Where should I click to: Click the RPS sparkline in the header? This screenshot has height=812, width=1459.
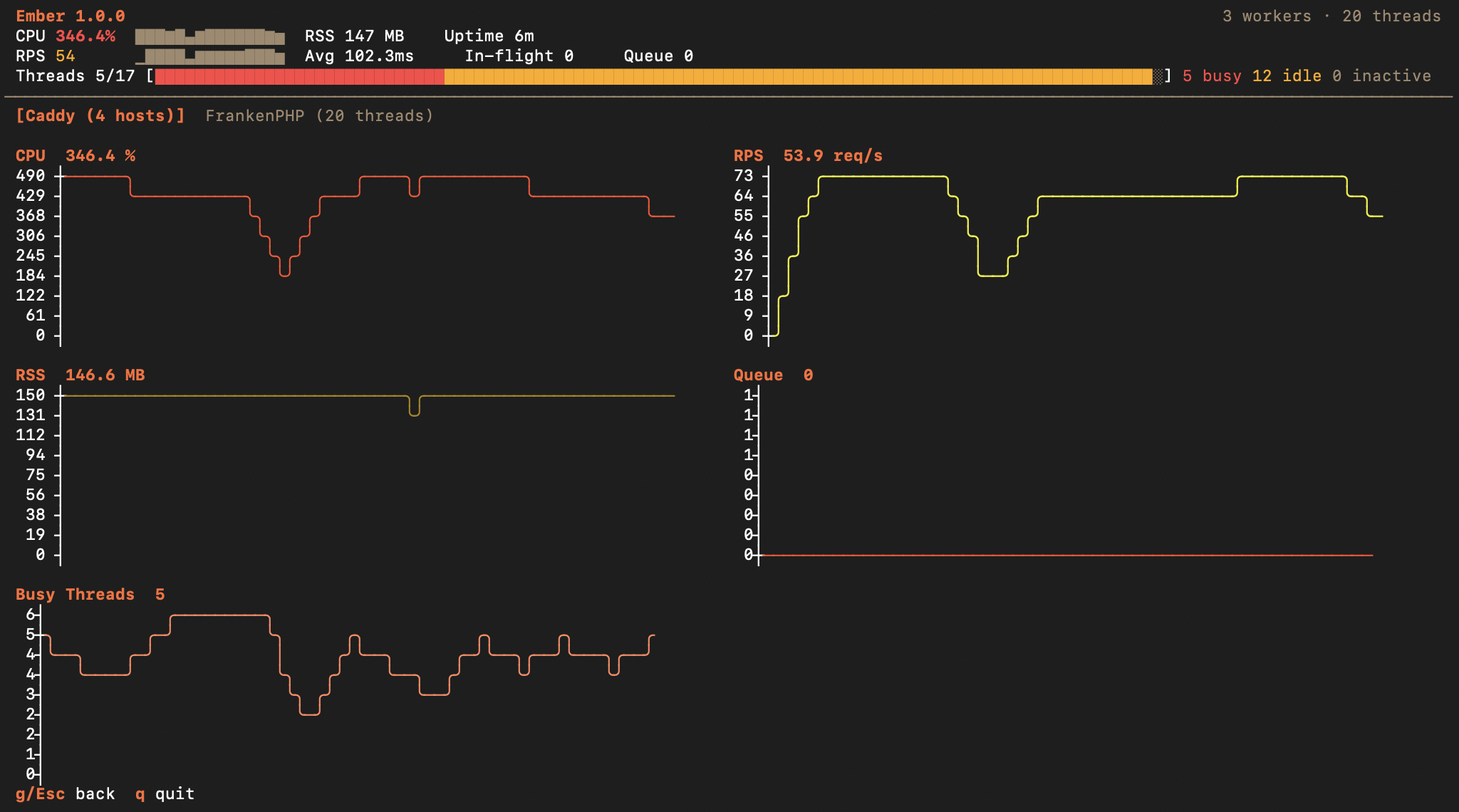[209, 56]
